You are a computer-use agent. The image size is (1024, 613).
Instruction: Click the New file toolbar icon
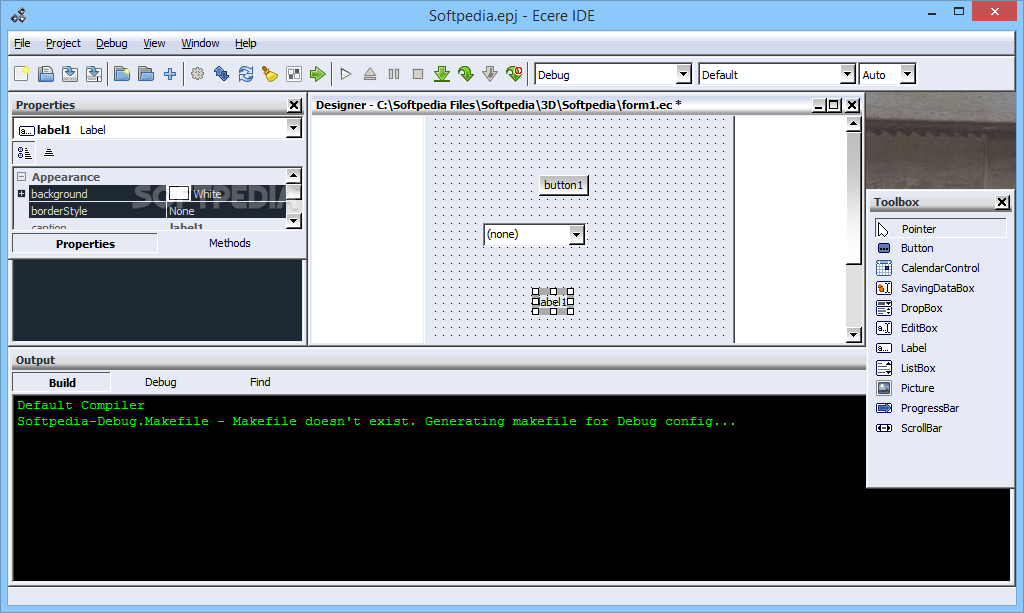[22, 74]
